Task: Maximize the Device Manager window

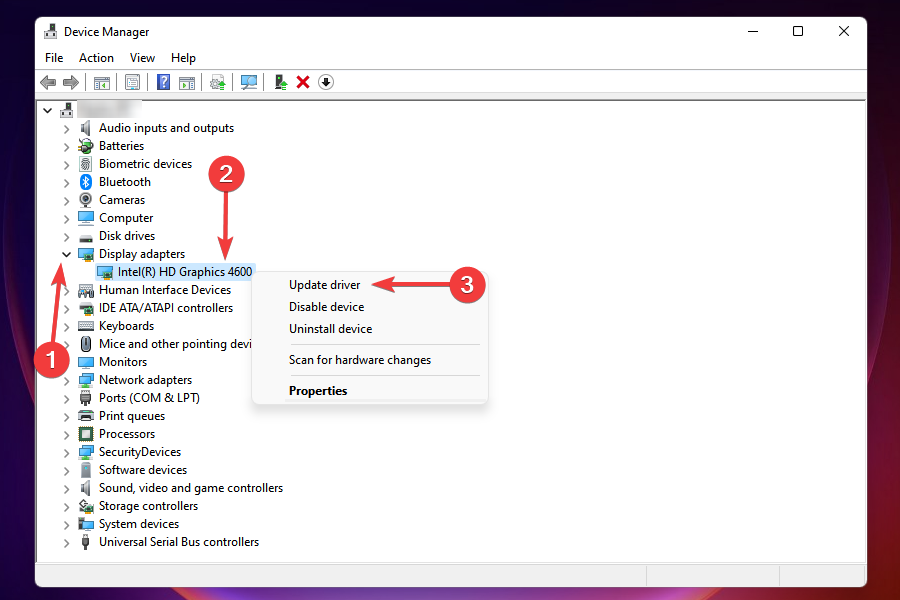Action: click(798, 31)
